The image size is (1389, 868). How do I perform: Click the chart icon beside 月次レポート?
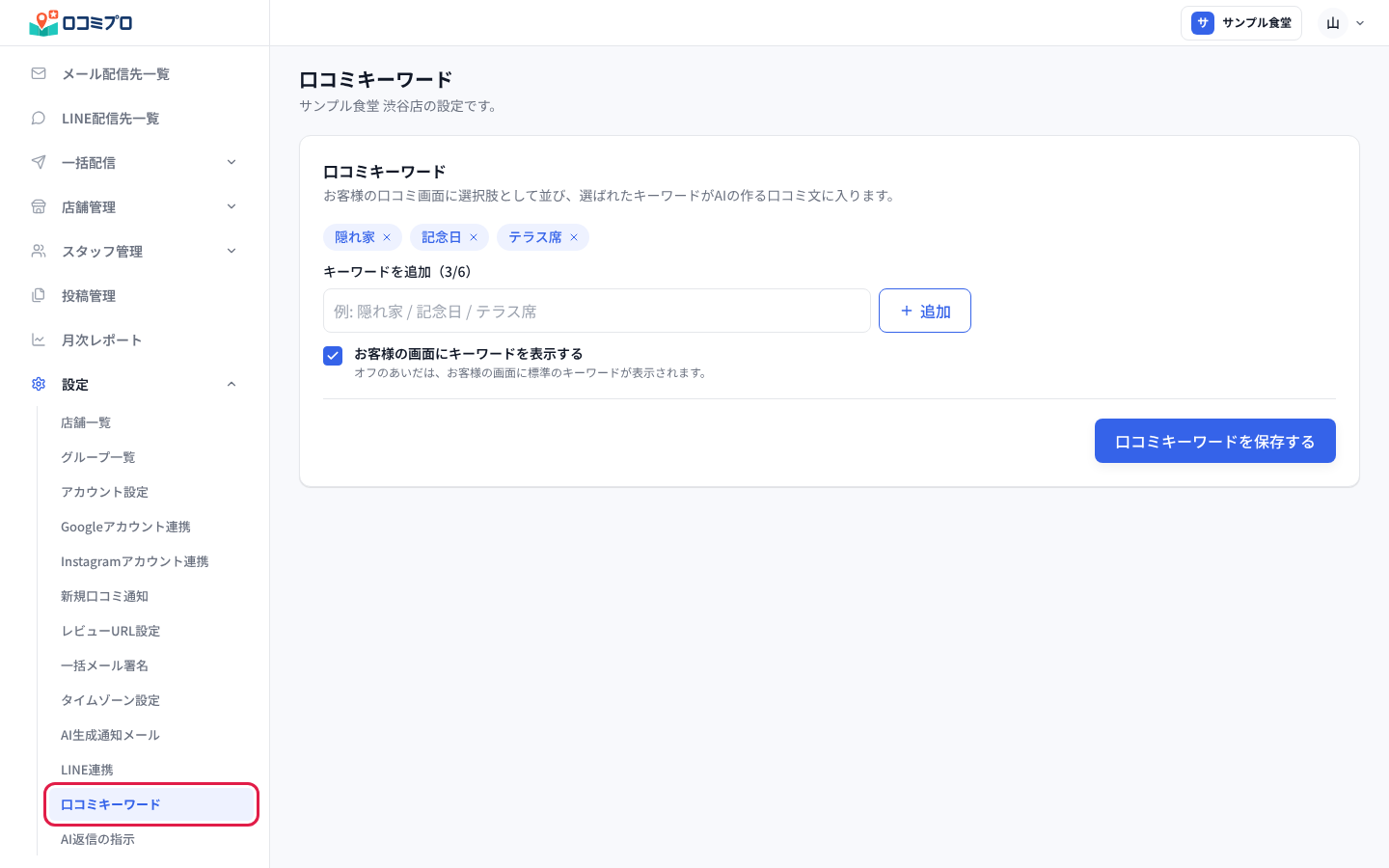(39, 339)
